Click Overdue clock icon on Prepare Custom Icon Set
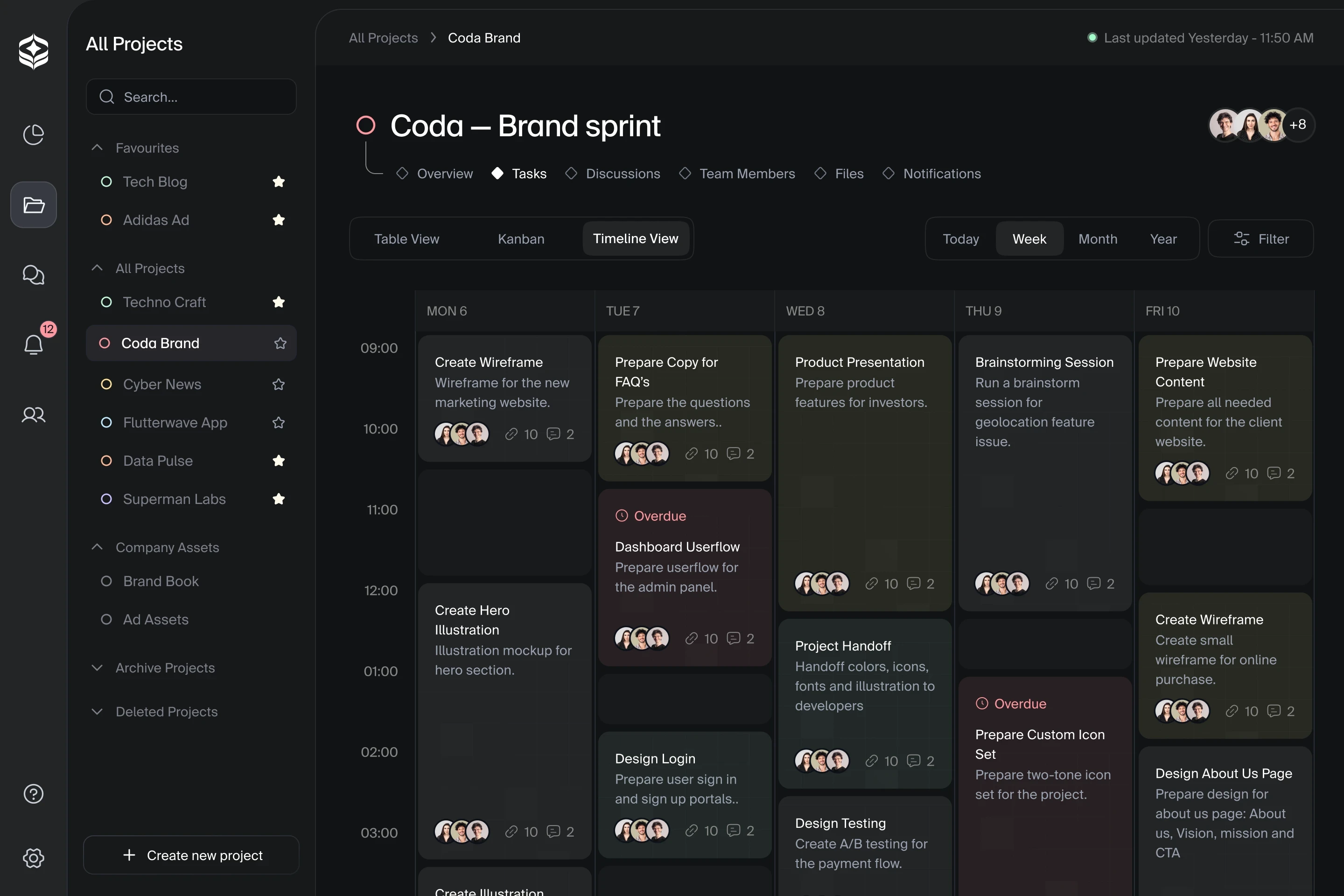Image resolution: width=1344 pixels, height=896 pixels. pyautogui.click(x=982, y=703)
